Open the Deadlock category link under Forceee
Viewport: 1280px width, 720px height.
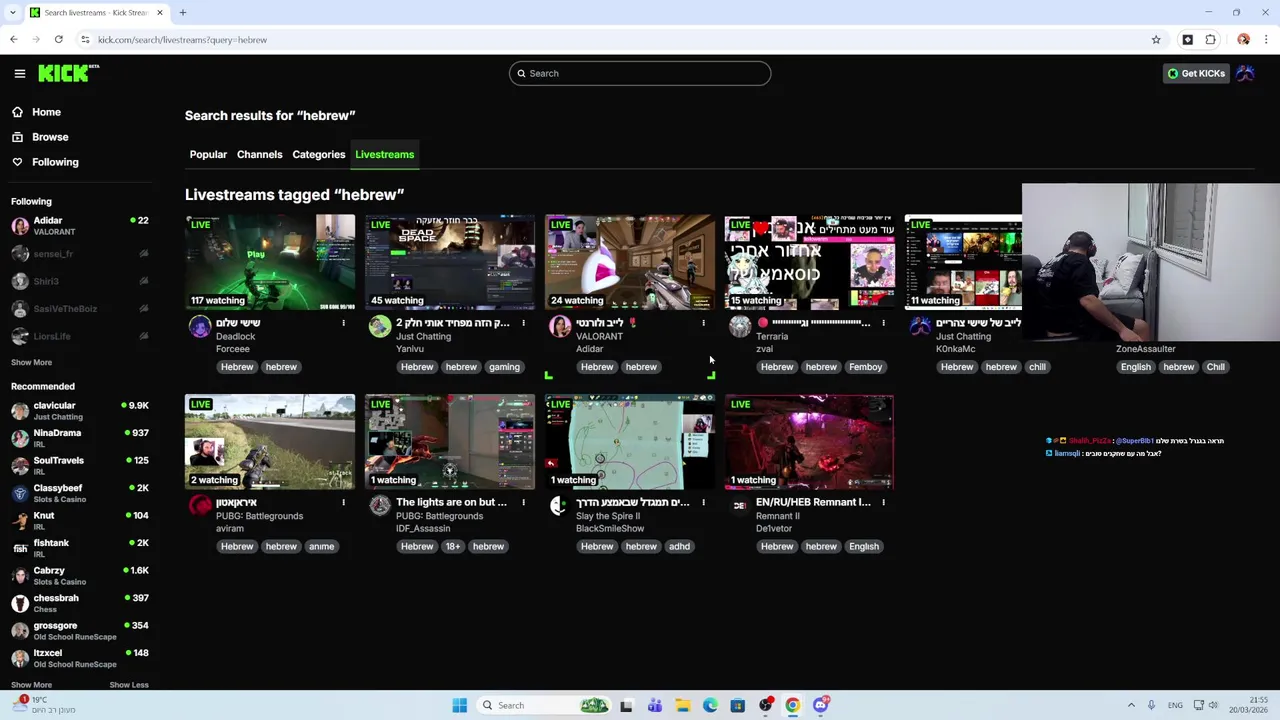pos(235,336)
